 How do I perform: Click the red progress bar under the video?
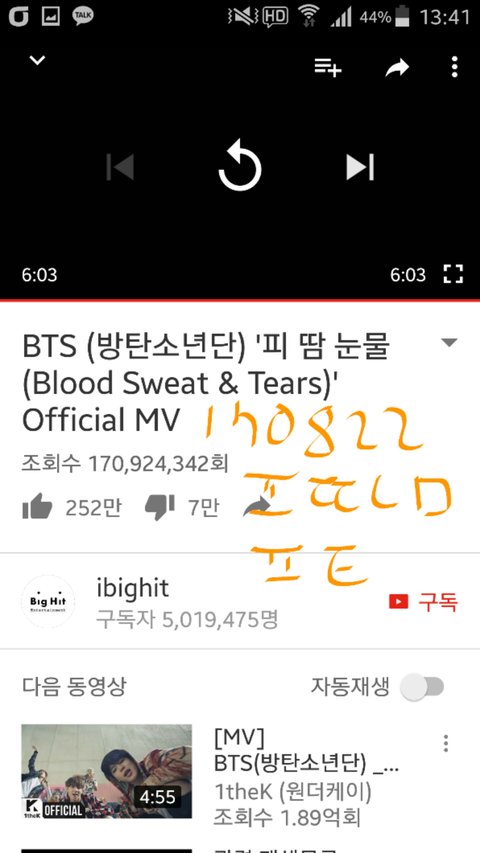coord(240,300)
